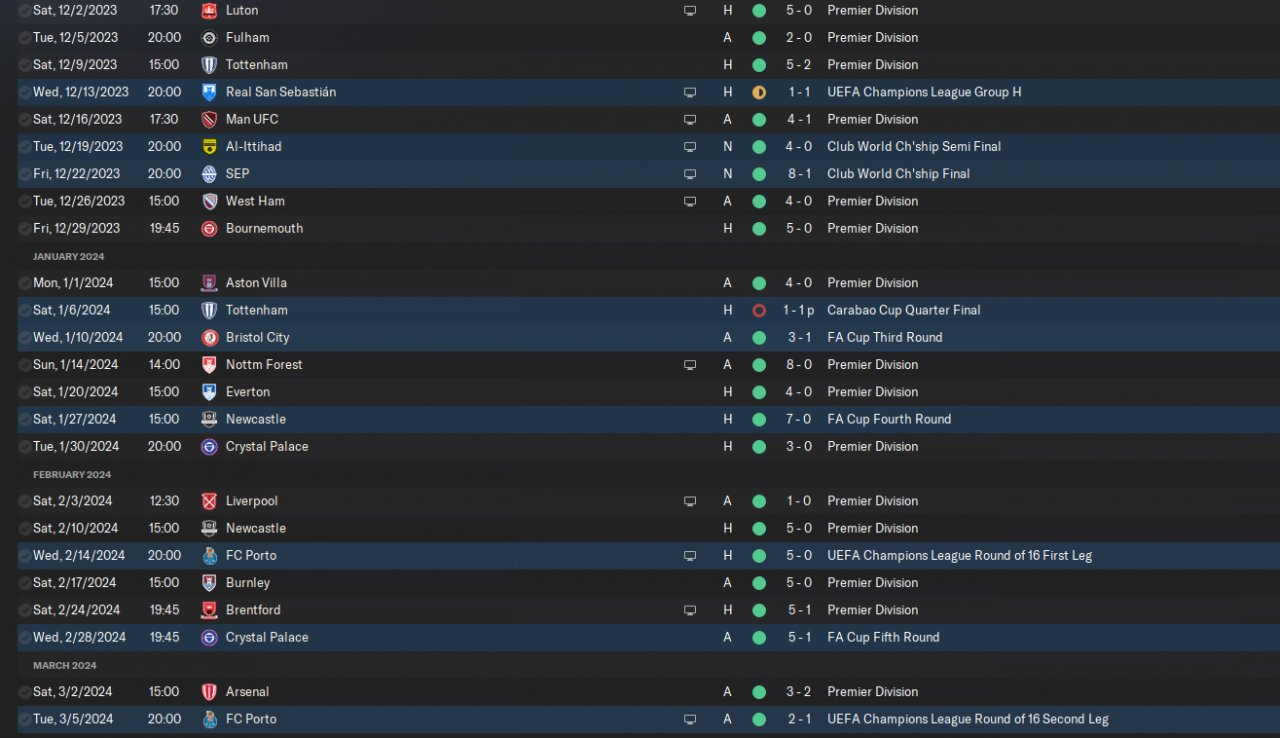This screenshot has width=1280, height=738.
Task: Click the TV icon on the Liverpool fixture
Action: [690, 501]
